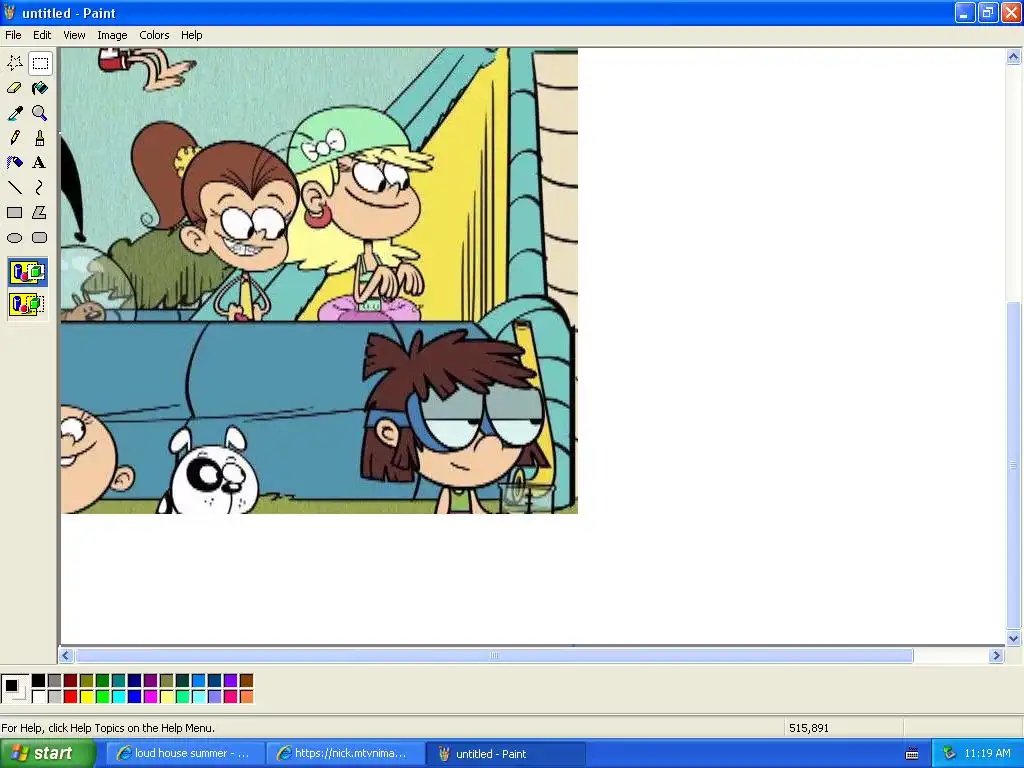1024x768 pixels.
Task: Pick the magenta swatch
Action: 150,697
